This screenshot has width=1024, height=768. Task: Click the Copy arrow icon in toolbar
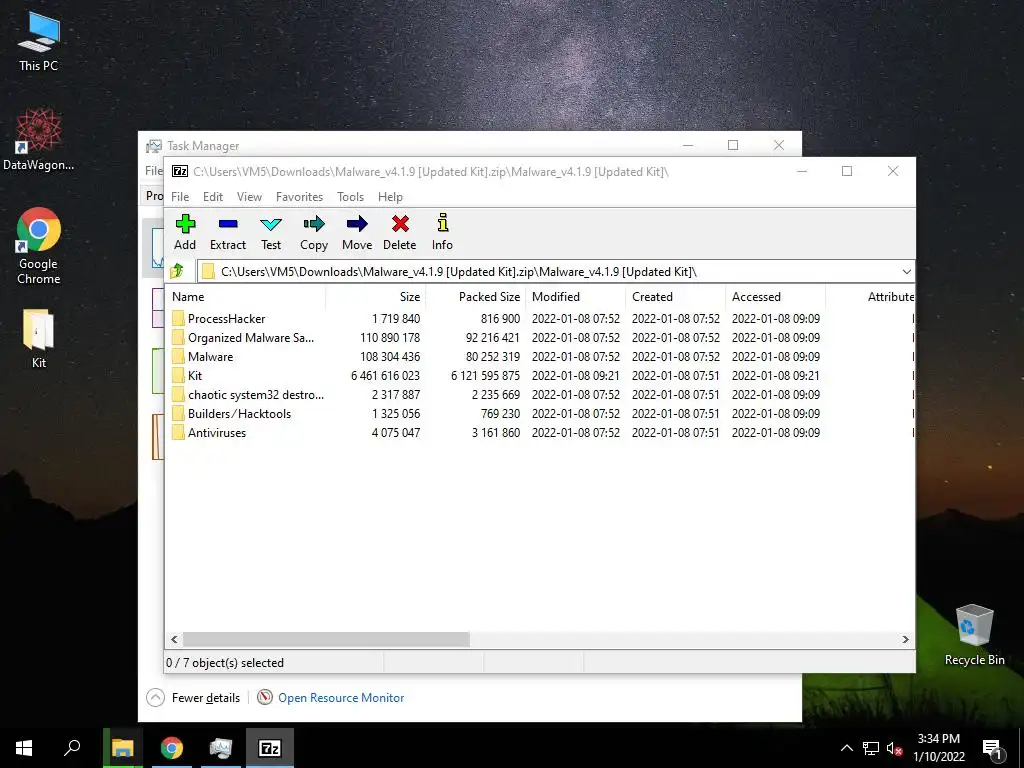click(x=314, y=224)
